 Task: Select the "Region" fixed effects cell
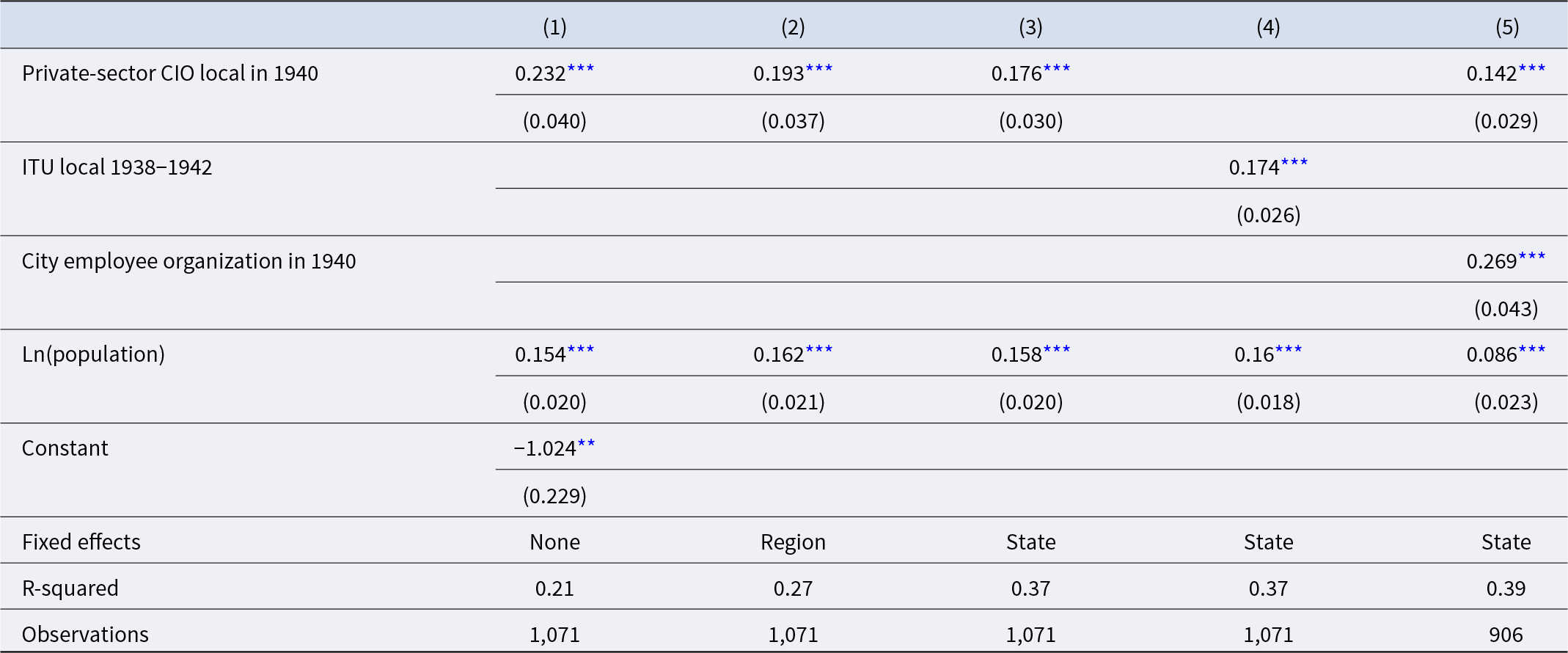pos(793,542)
